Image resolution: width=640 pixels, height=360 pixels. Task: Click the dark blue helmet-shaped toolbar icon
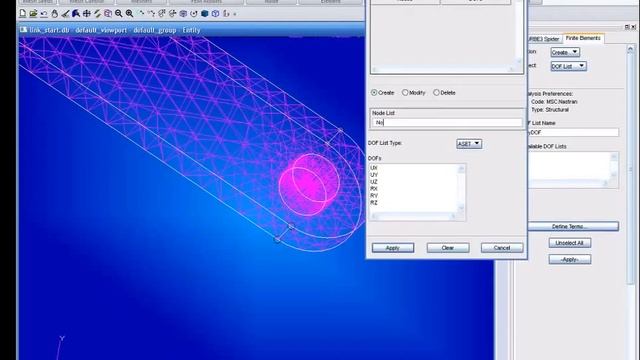[x=76, y=14]
